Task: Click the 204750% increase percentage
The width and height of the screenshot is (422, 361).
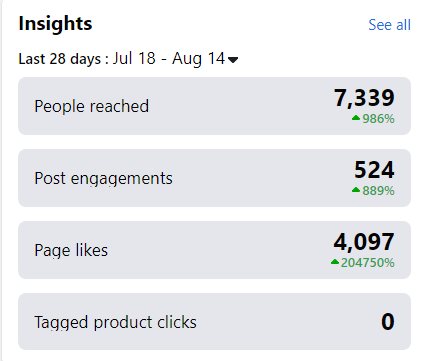Action: (368, 263)
